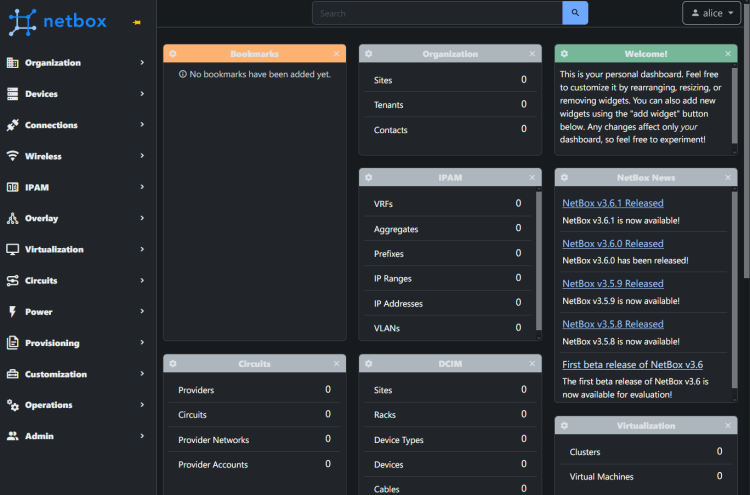Screen dimensions: 750x495
Task: Close the Bookmarks widget
Action: tap(336, 54)
